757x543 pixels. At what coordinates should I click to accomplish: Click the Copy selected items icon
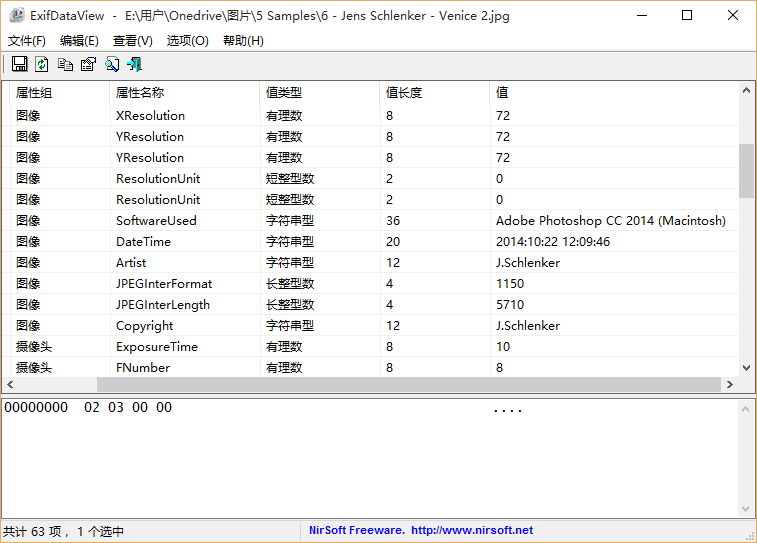point(65,64)
